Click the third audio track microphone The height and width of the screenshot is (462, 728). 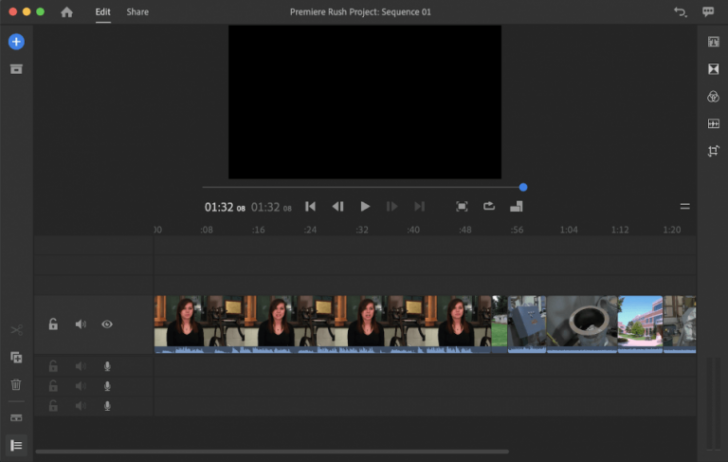107,406
